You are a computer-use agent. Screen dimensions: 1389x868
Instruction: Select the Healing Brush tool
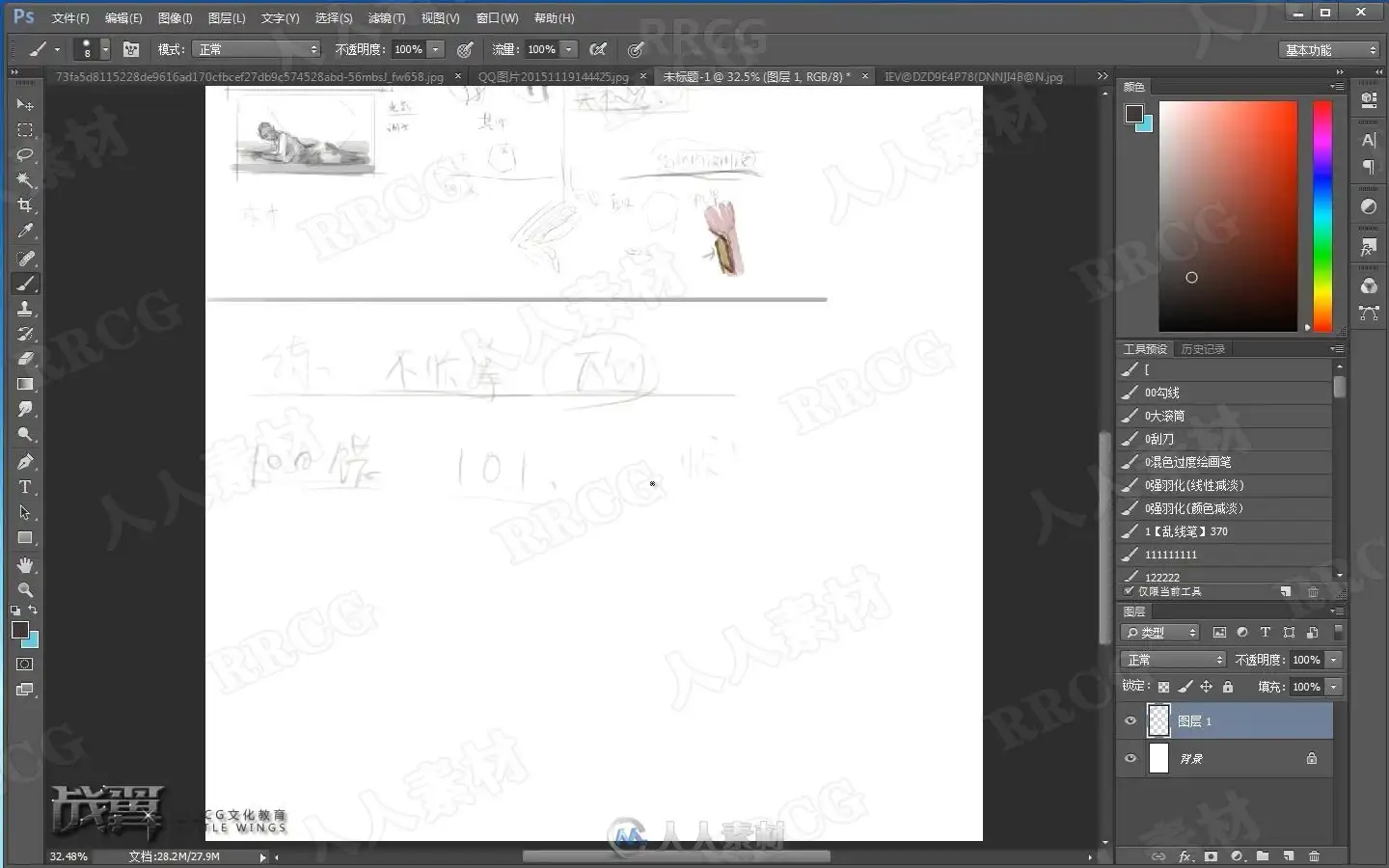pos(25,258)
